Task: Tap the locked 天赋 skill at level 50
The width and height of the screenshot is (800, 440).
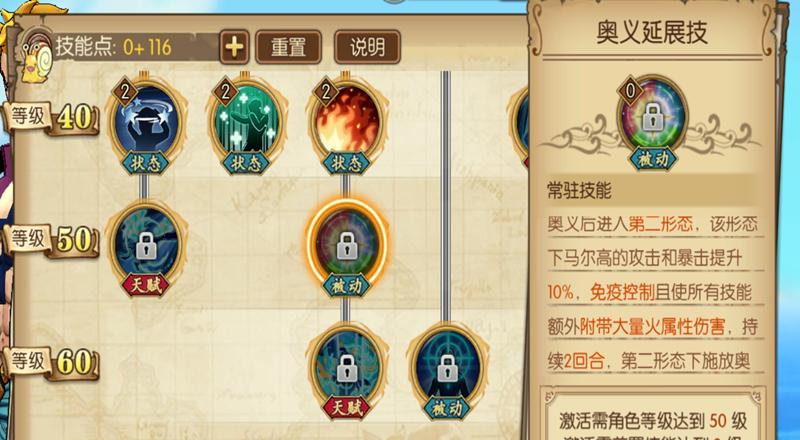Action: [x=146, y=248]
